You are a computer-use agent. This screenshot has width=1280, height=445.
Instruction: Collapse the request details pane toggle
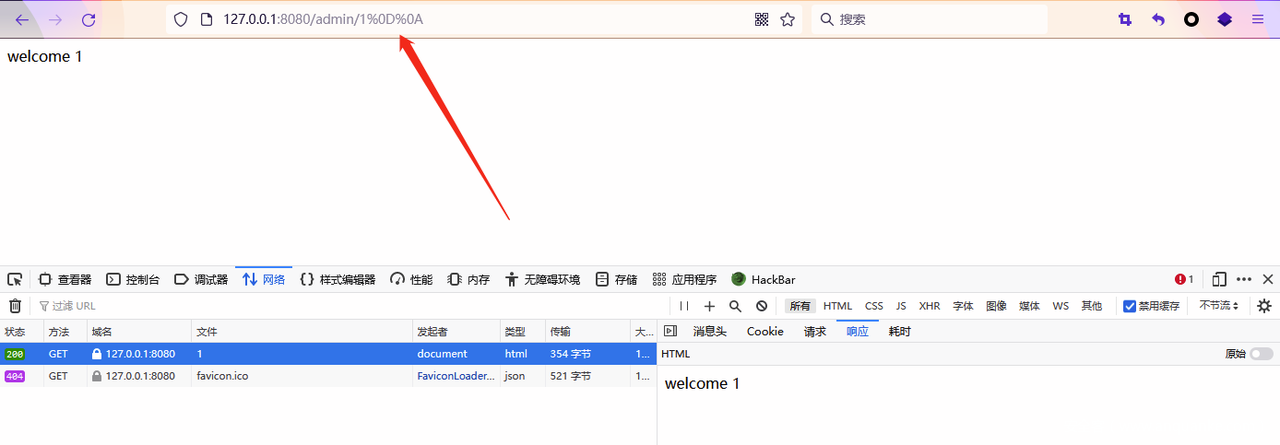click(x=670, y=331)
